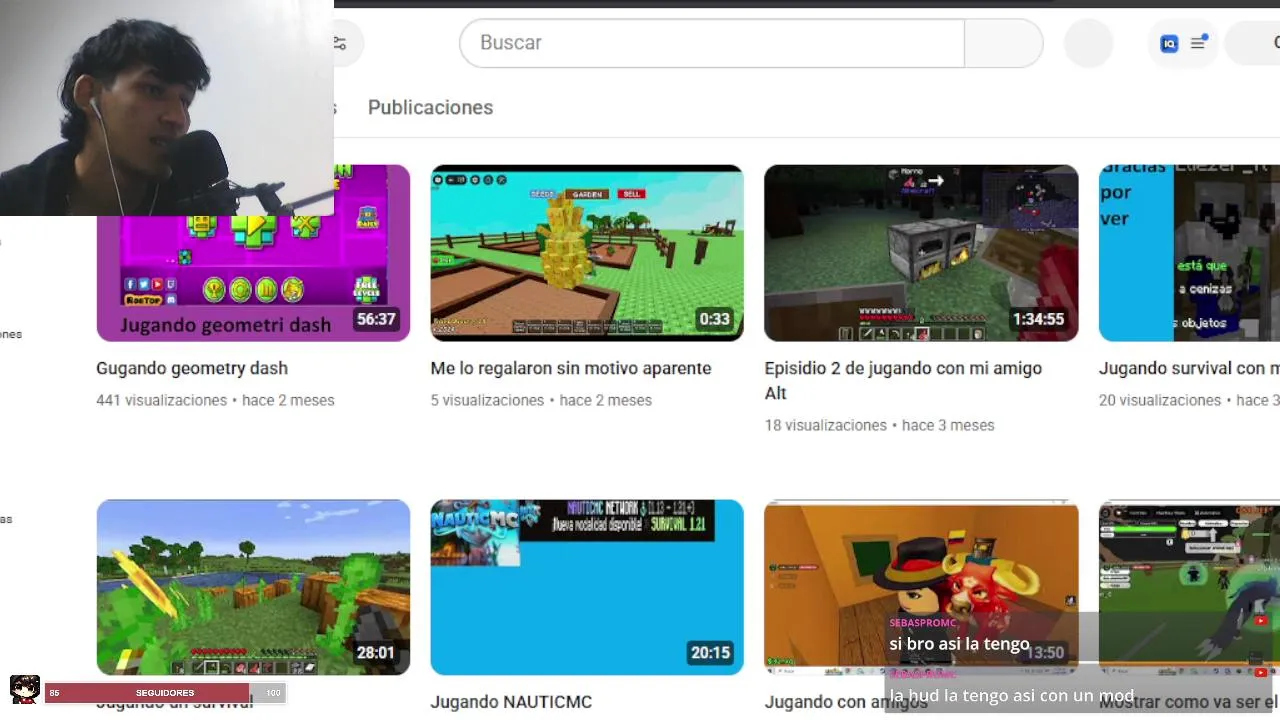
Task: Click the avatar icon beside the Seguidores bar
Action: click(25, 690)
